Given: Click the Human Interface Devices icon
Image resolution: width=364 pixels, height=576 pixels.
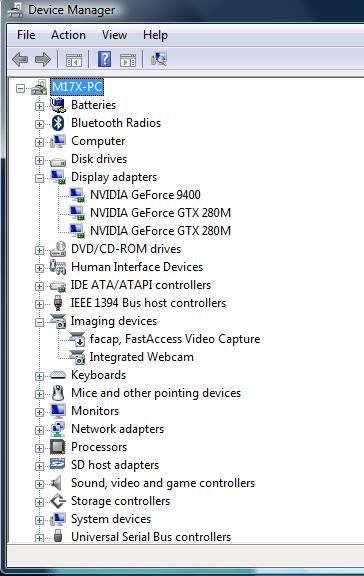Looking at the screenshot, I should click(x=58, y=267).
